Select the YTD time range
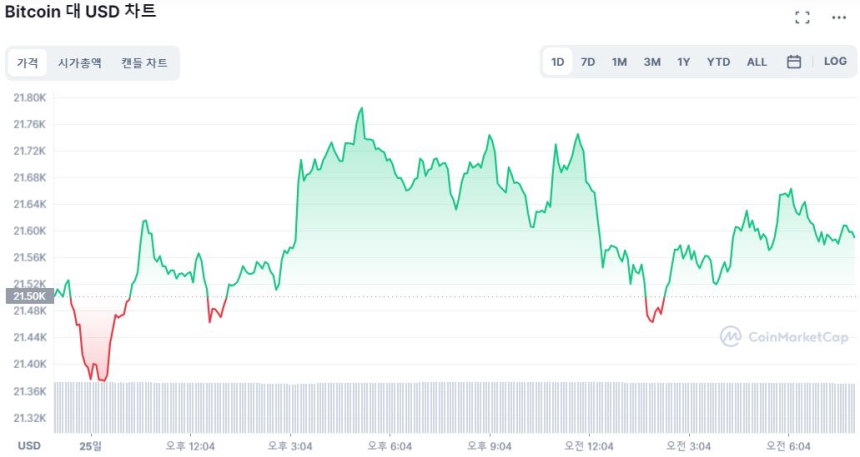The width and height of the screenshot is (860, 457). click(719, 62)
